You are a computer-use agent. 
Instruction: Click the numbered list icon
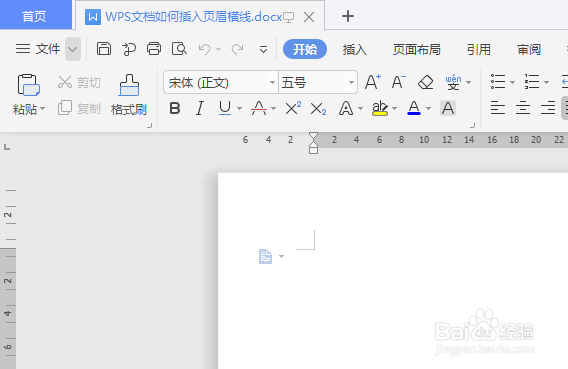click(x=532, y=82)
